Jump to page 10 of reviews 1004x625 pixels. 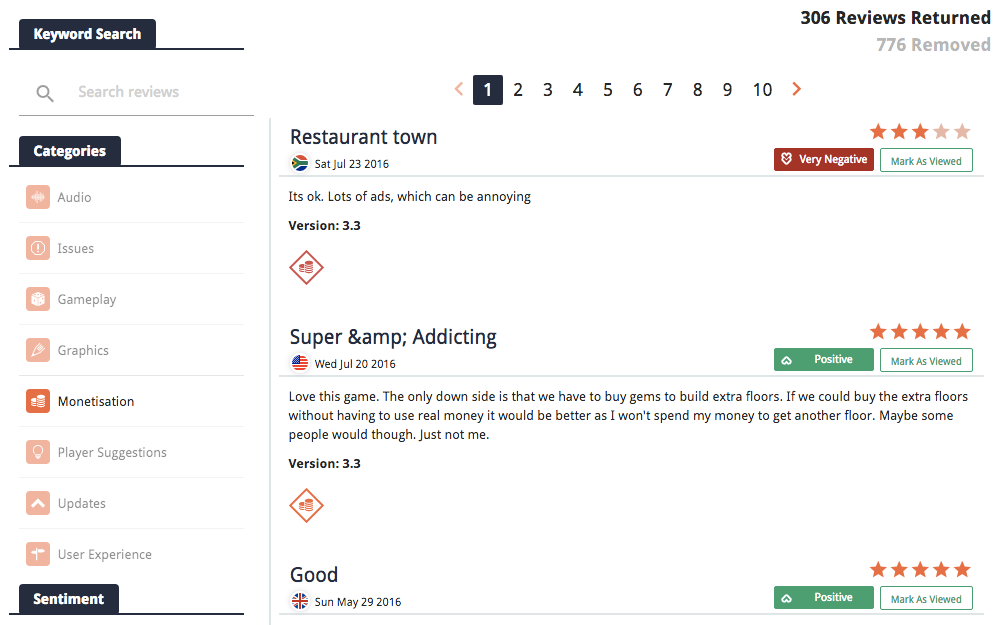762,90
